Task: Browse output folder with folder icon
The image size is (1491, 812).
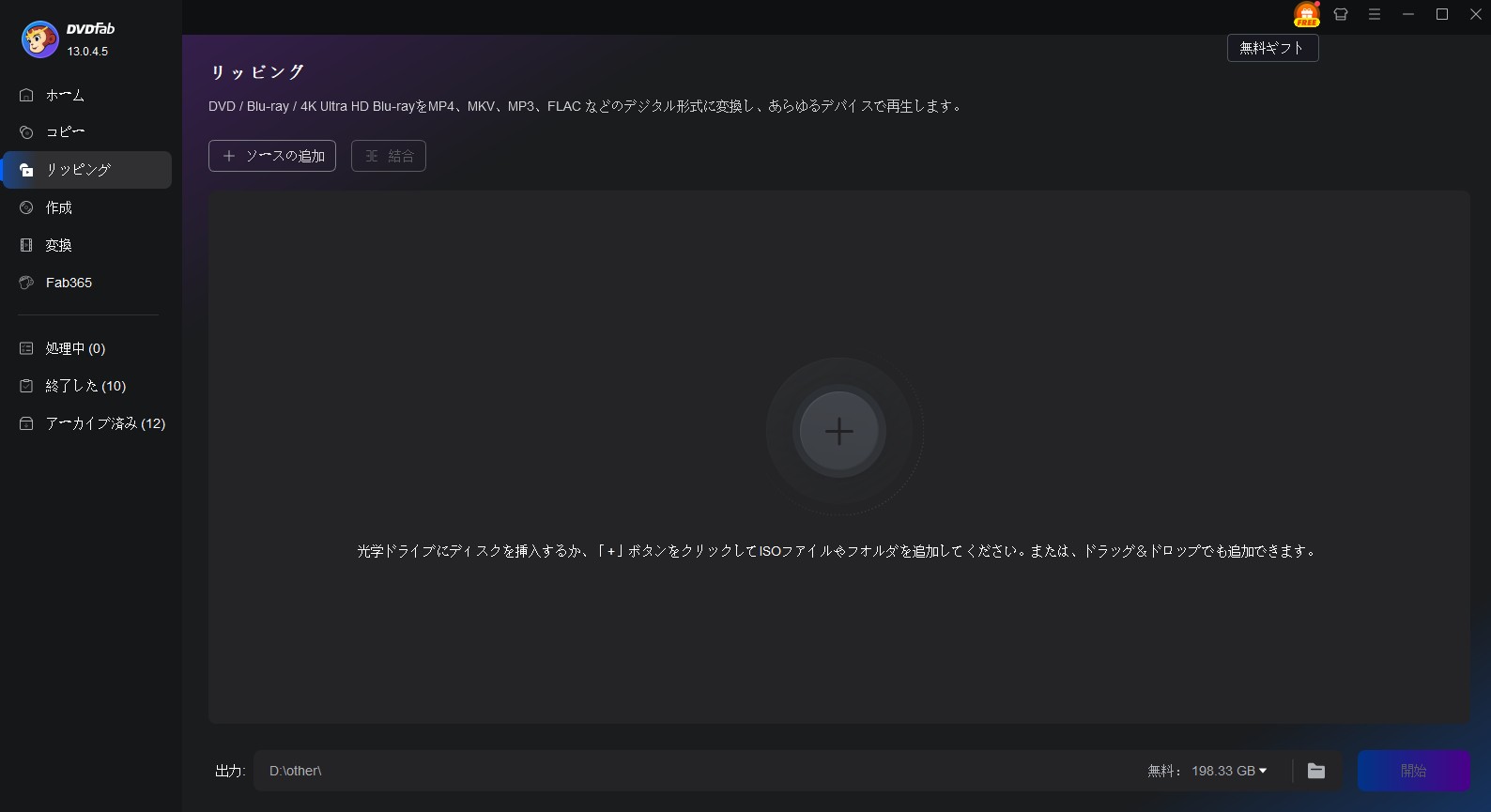Action: [x=1316, y=771]
